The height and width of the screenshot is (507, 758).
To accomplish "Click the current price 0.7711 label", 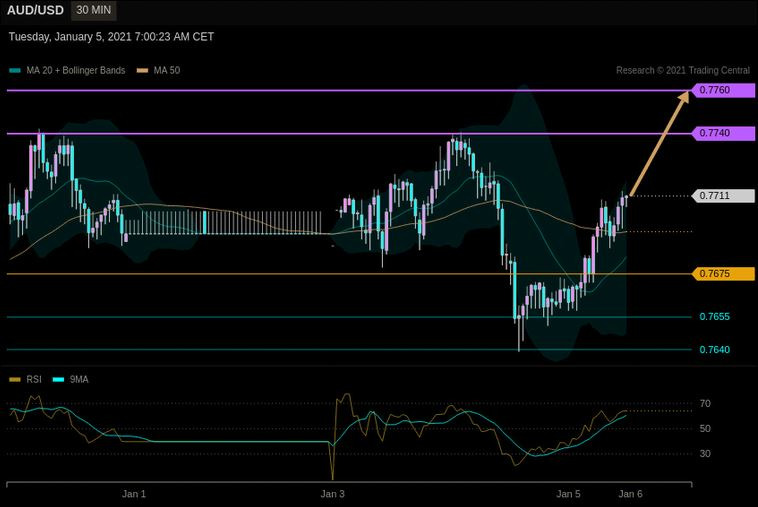I will (x=723, y=196).
